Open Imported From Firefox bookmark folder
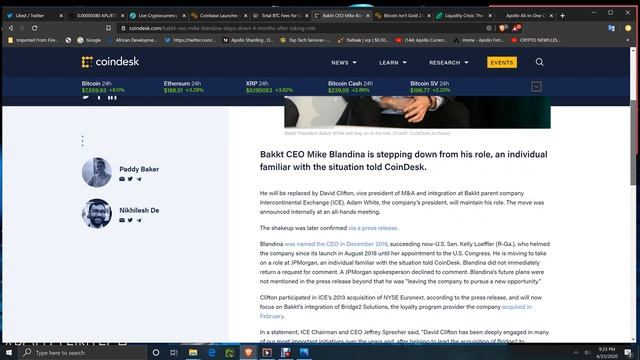The image size is (640, 360). click(33, 40)
